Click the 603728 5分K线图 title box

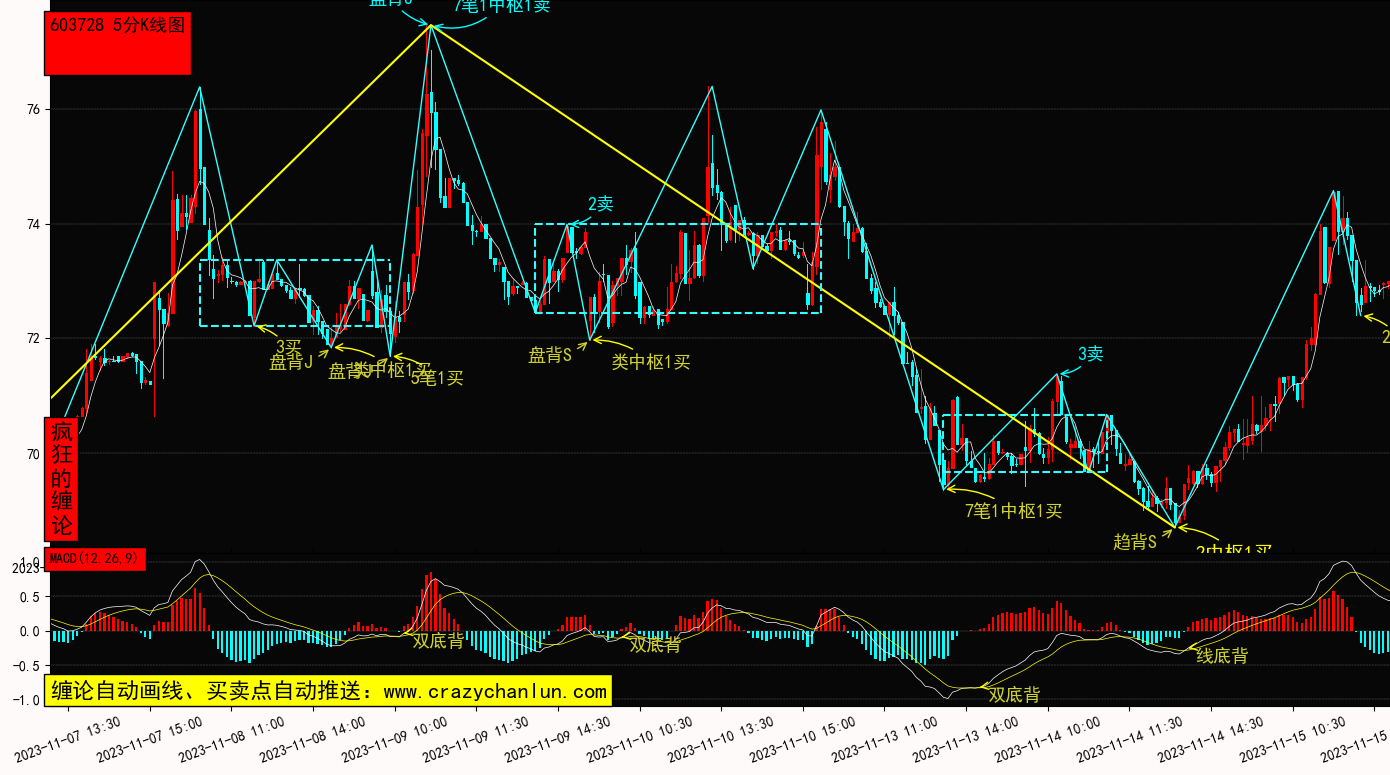coord(118,45)
